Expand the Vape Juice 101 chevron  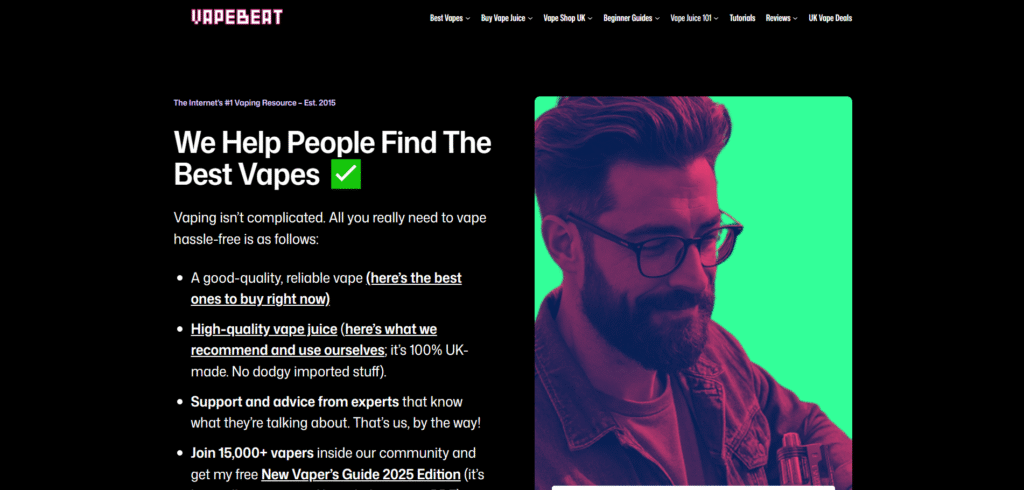coord(716,18)
